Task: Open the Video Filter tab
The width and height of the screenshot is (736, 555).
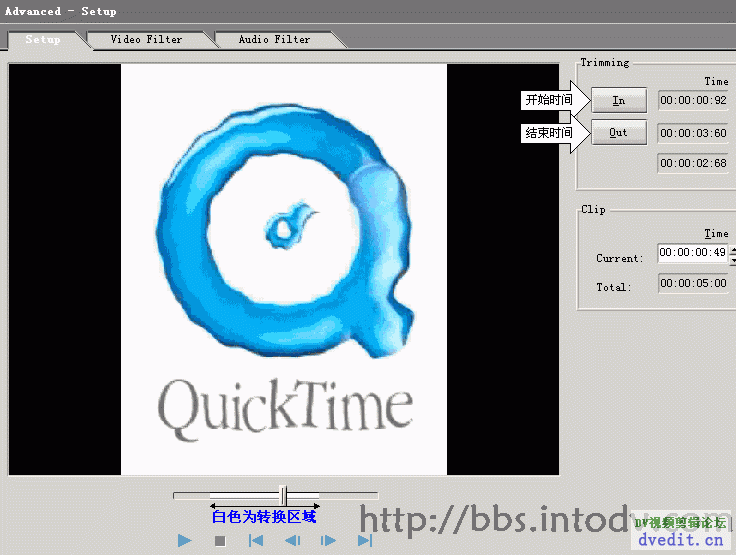Action: pyautogui.click(x=146, y=40)
